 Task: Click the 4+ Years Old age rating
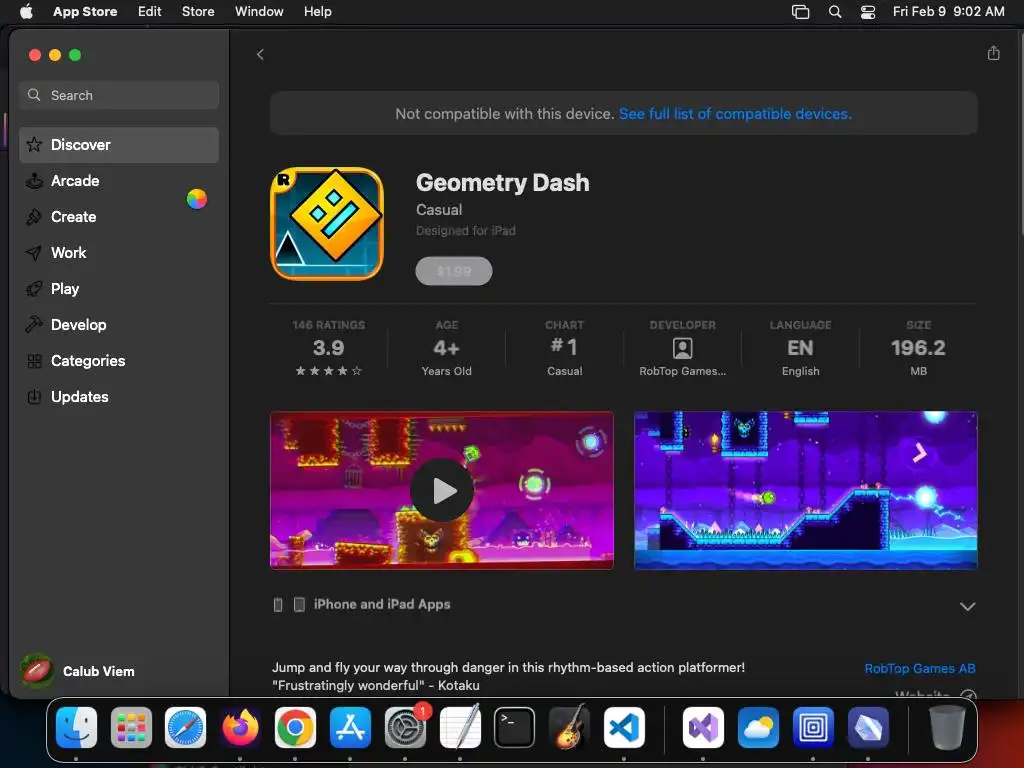pos(447,348)
